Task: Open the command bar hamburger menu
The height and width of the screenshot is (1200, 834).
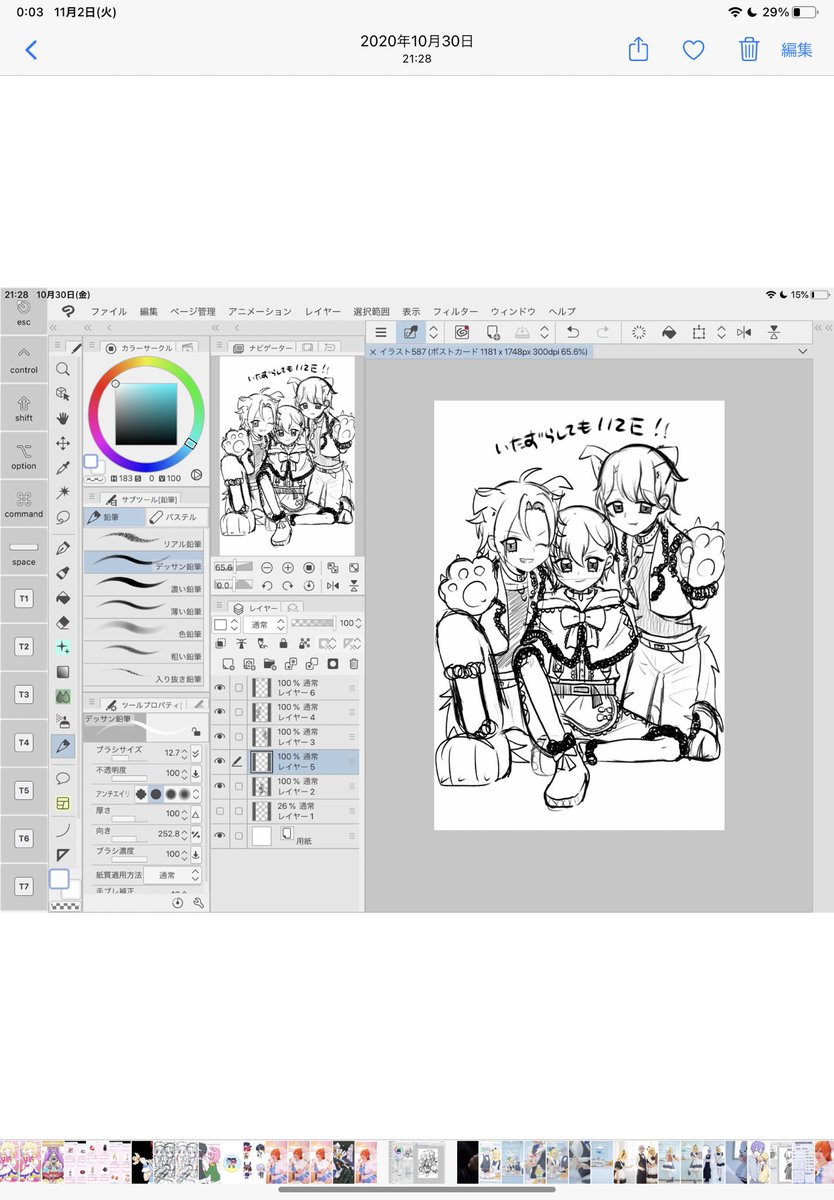Action: (x=380, y=332)
